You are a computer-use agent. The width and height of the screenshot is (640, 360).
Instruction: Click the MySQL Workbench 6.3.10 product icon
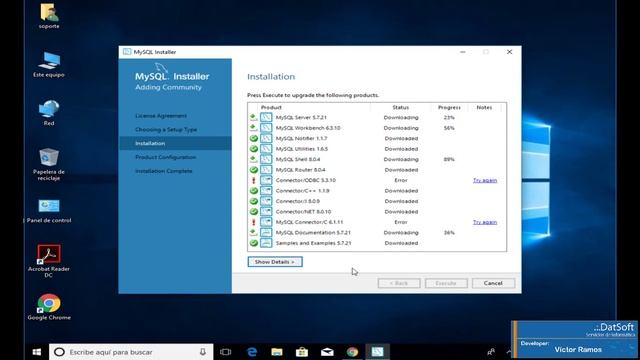point(266,128)
